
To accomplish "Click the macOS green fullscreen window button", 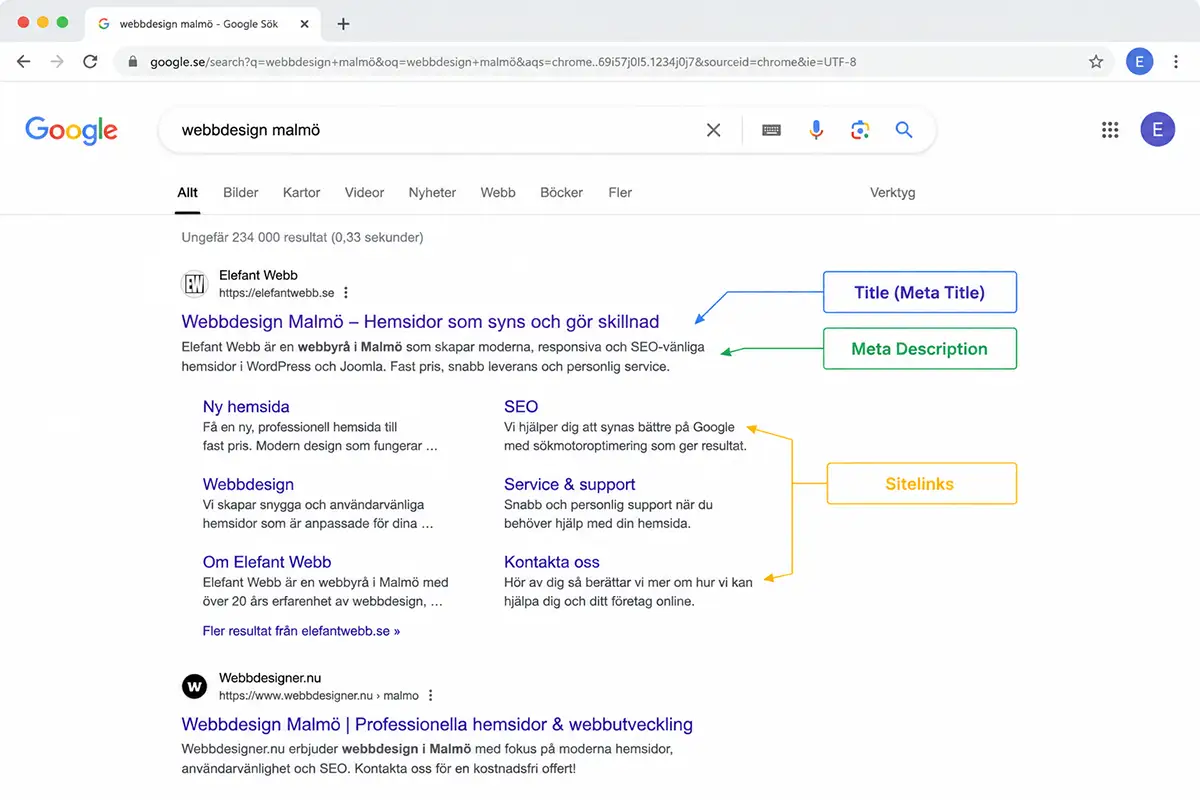I will coord(62,22).
